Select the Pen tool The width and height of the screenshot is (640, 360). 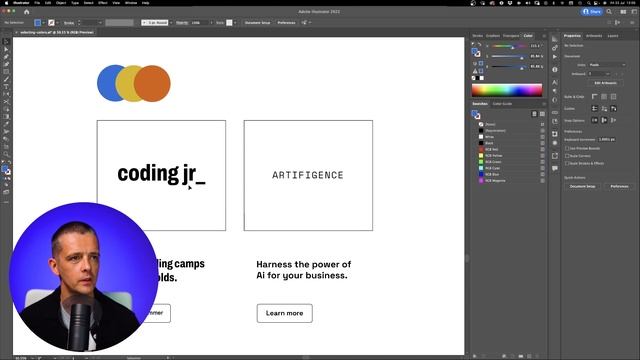(6, 57)
